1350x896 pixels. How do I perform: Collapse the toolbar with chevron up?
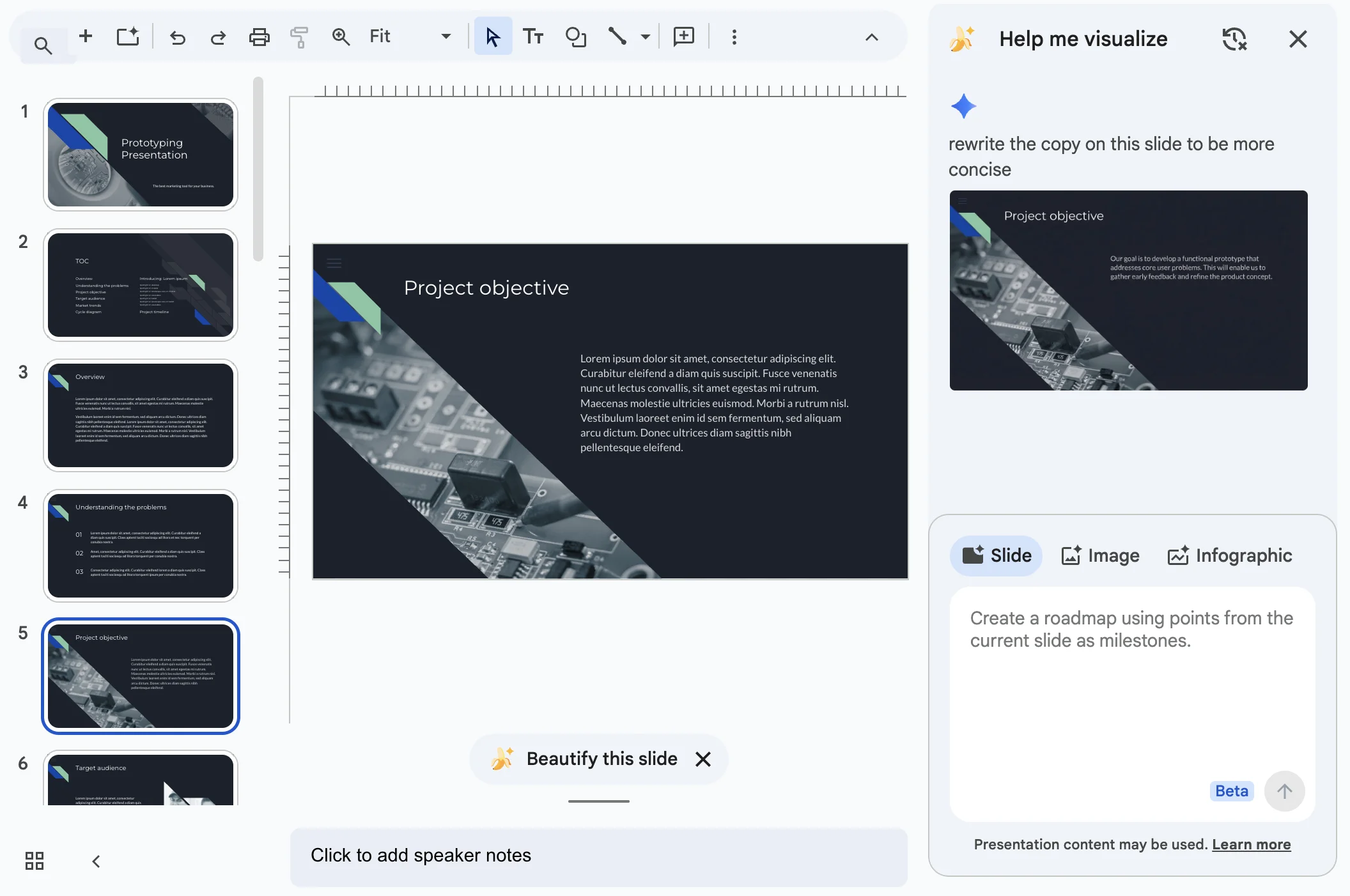(871, 37)
